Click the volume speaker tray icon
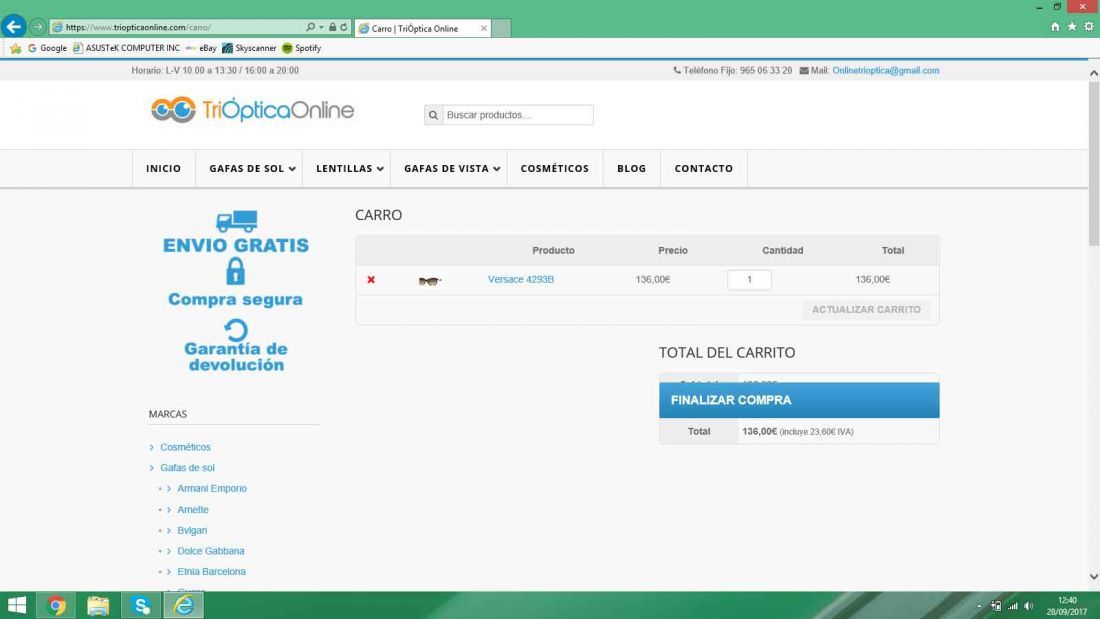This screenshot has height=619, width=1100. pyautogui.click(x=1029, y=606)
